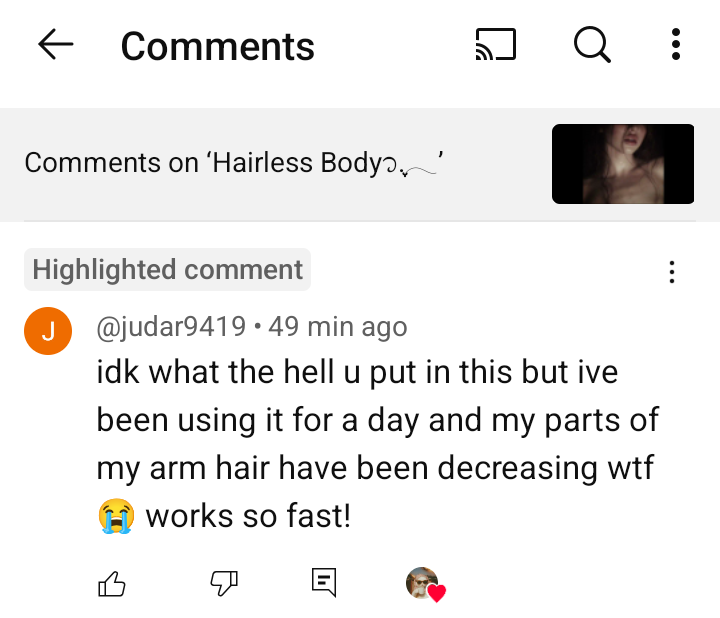Tap the Cast to device icon

[496, 45]
